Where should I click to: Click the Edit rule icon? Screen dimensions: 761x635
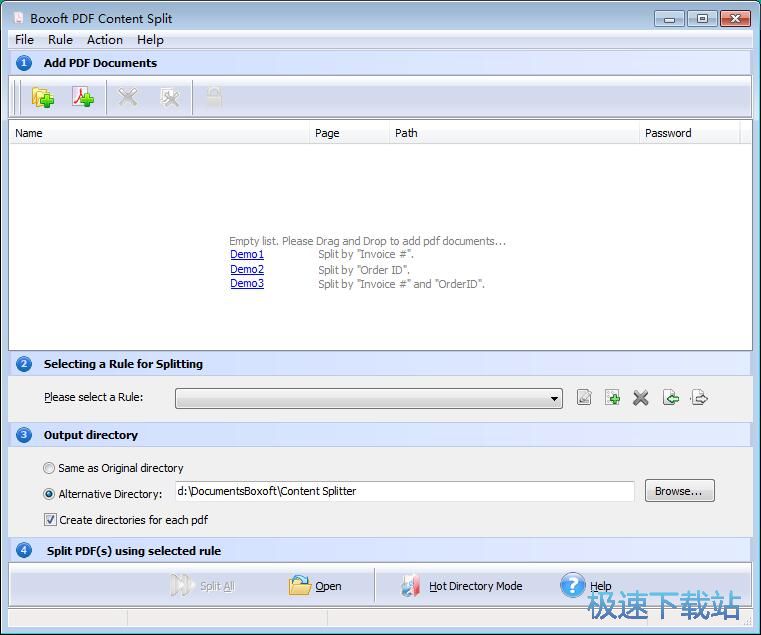pos(584,398)
